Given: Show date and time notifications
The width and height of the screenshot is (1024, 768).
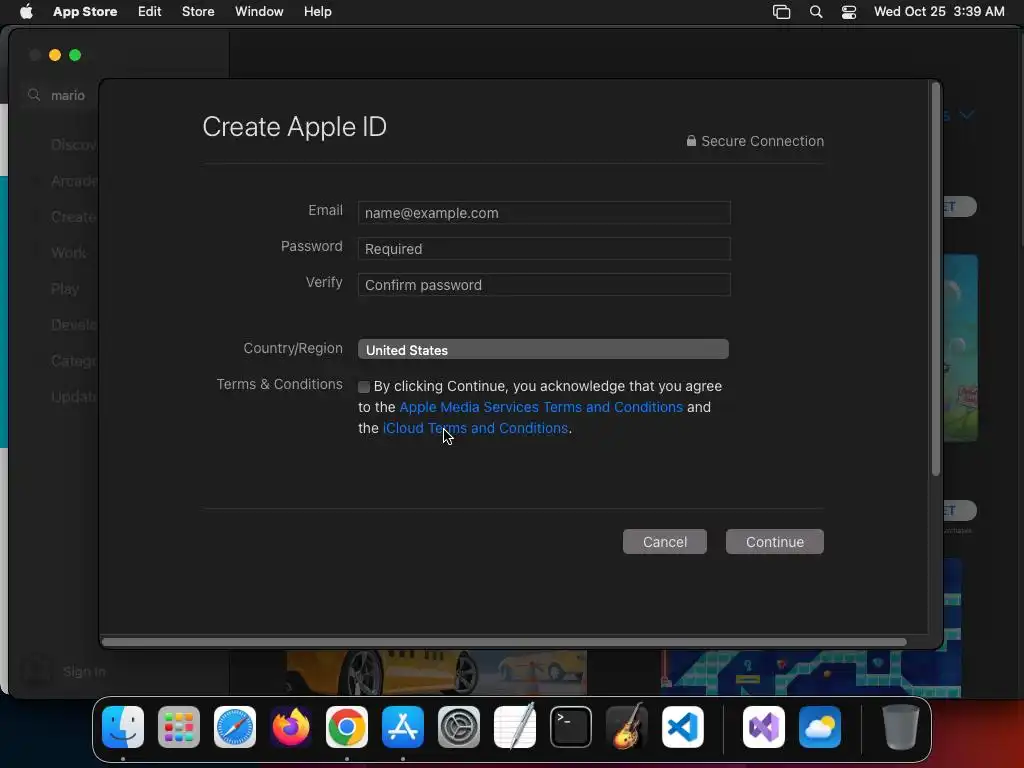Looking at the screenshot, I should tap(939, 12).
